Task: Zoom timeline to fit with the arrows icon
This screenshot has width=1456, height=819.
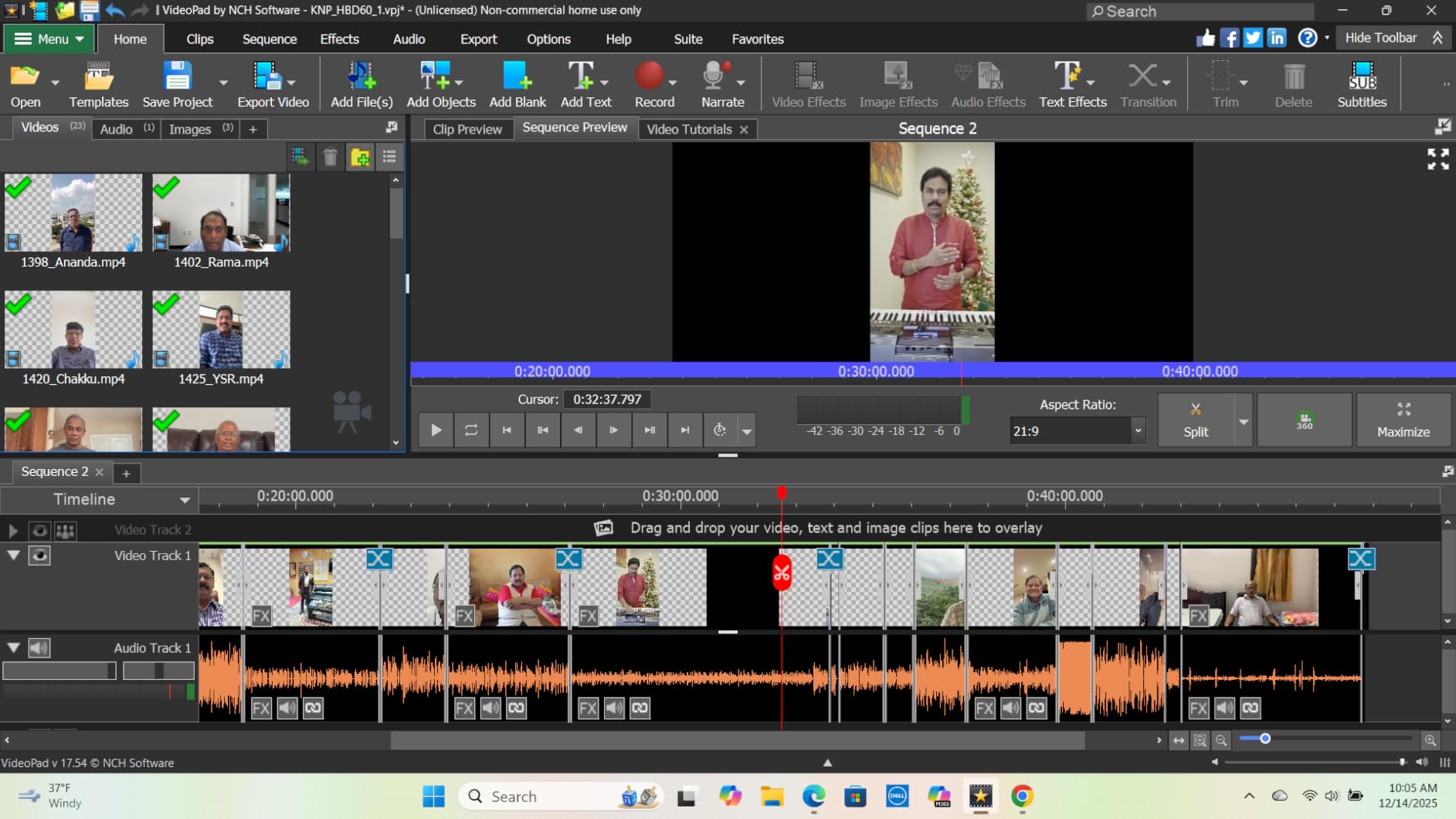Action: click(1179, 740)
